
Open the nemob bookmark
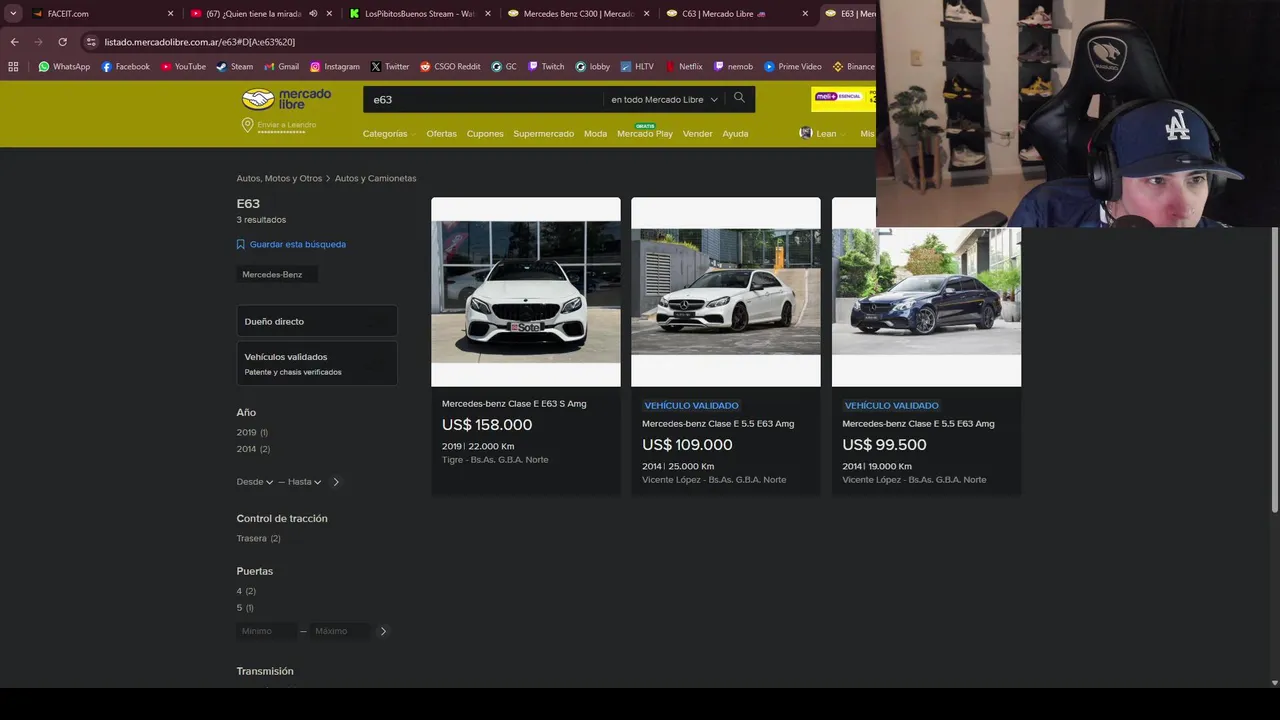[733, 67]
